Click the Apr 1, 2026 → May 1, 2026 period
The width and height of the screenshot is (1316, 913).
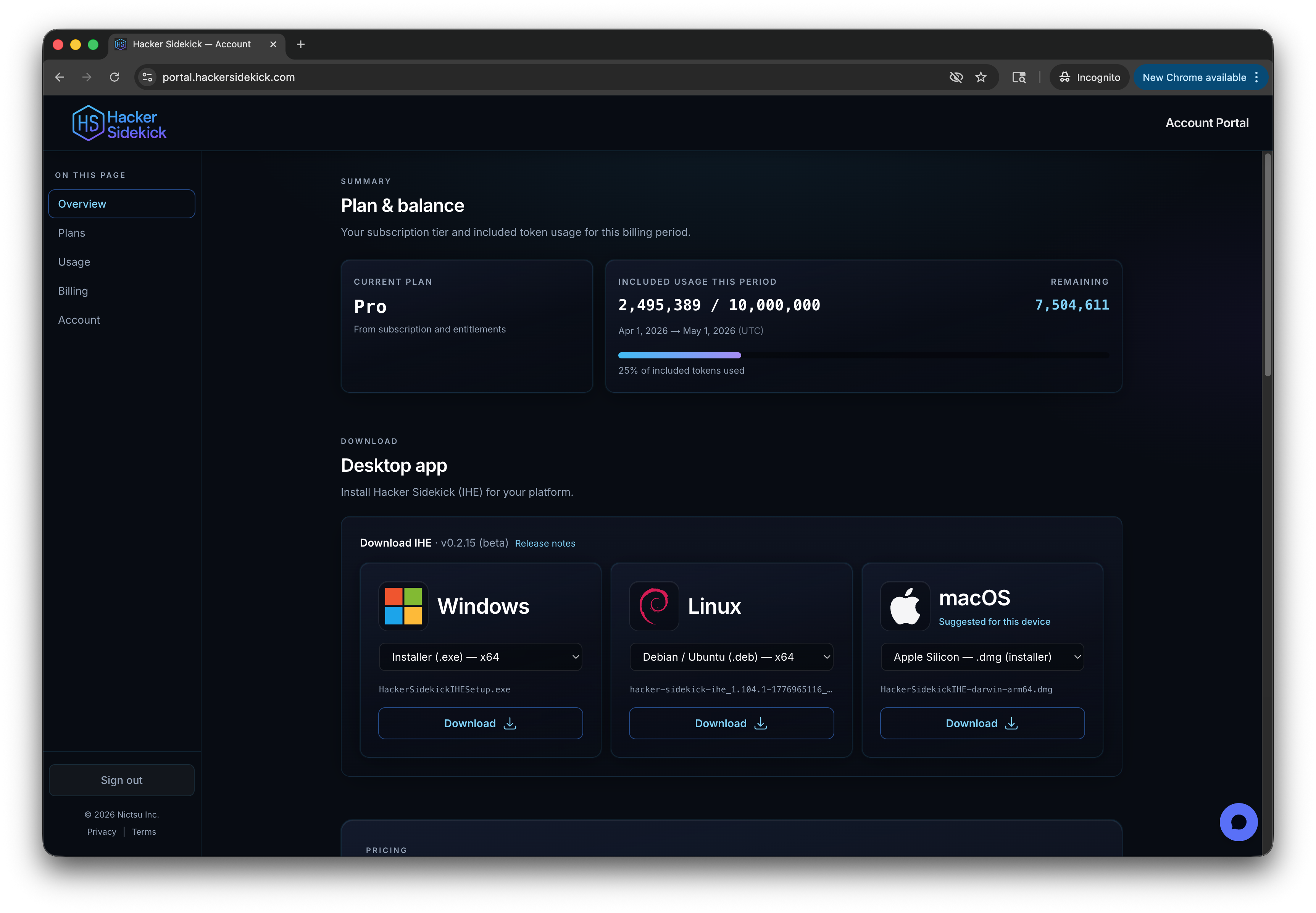point(690,331)
